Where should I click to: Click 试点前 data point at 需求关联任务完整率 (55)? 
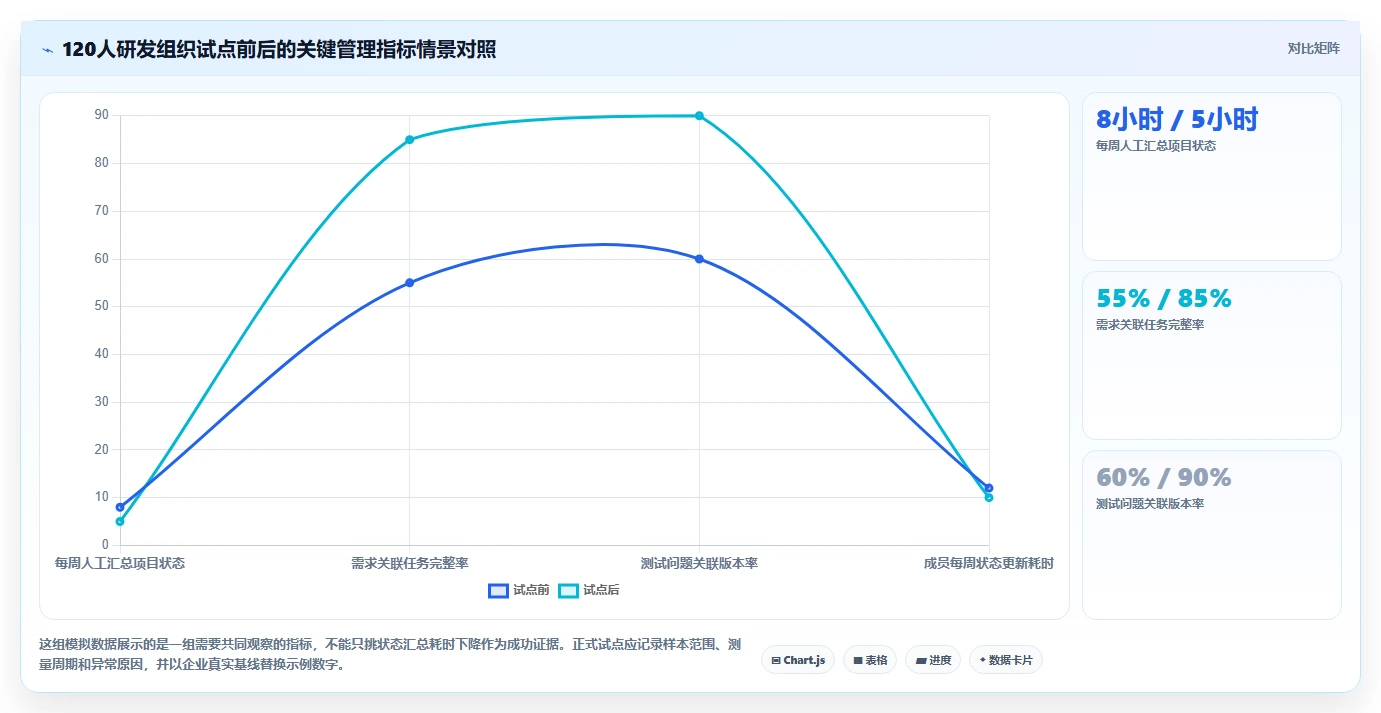click(x=409, y=283)
